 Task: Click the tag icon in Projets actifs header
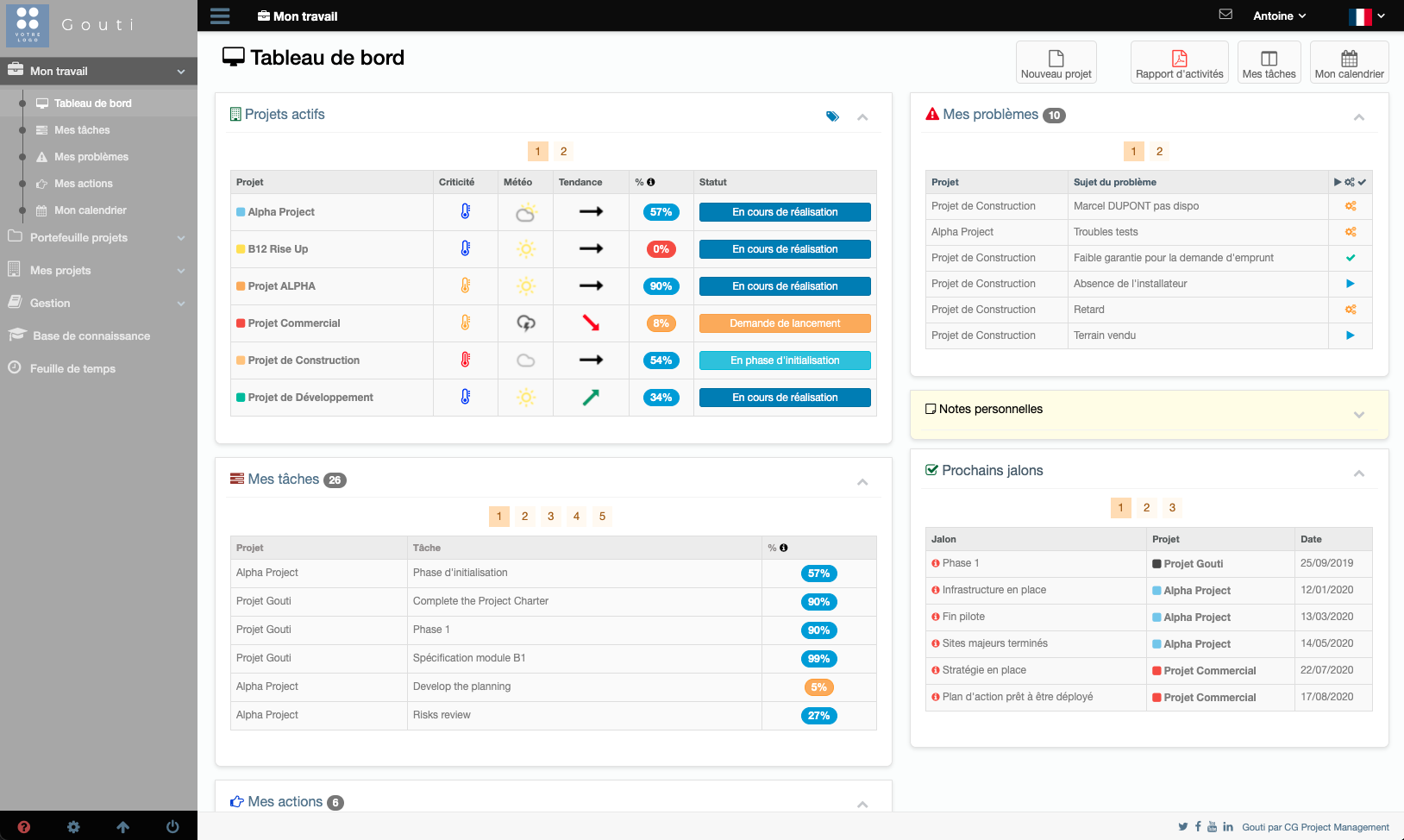tap(833, 115)
